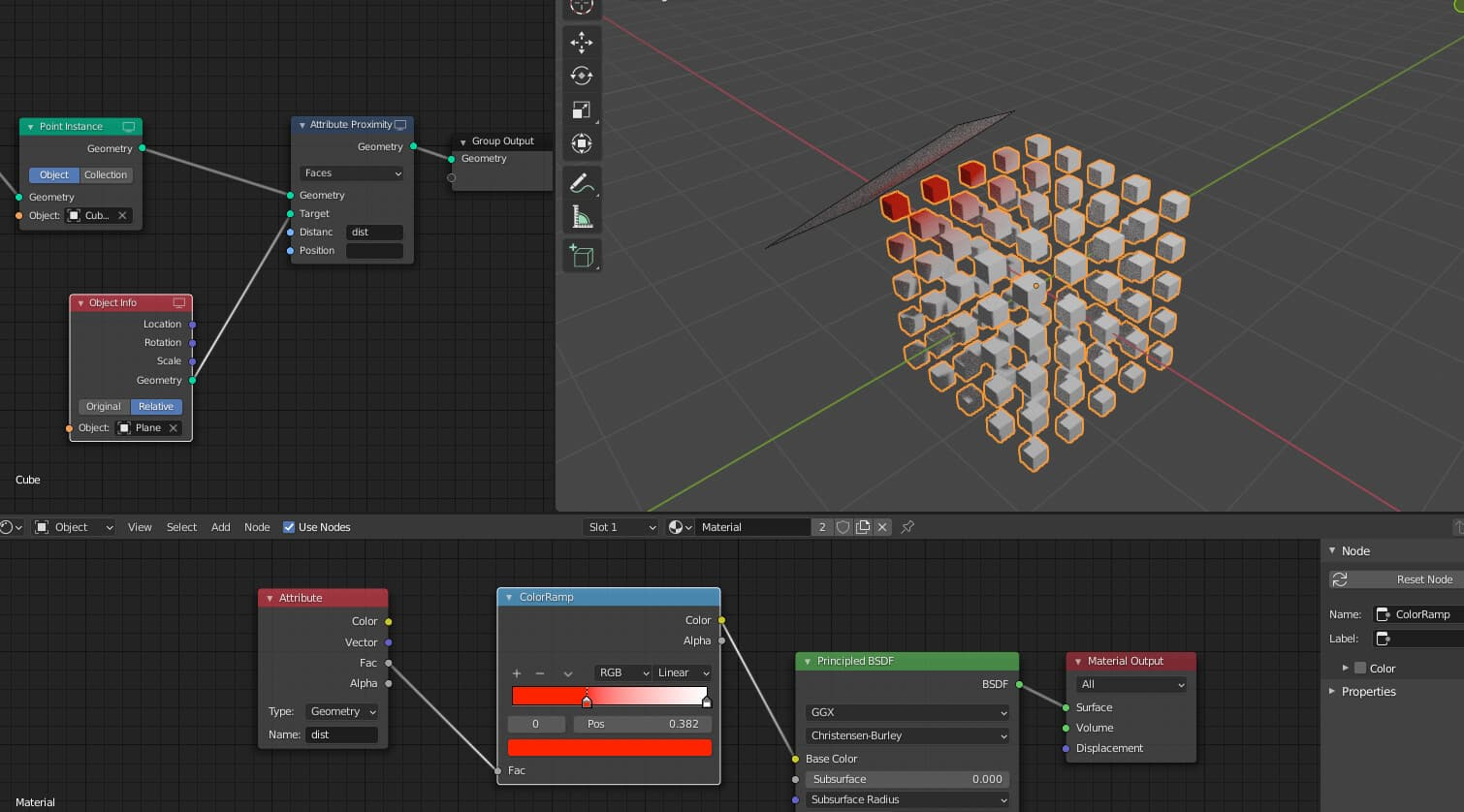
Task: Select the 3D Cursor tool
Action: click(582, 7)
